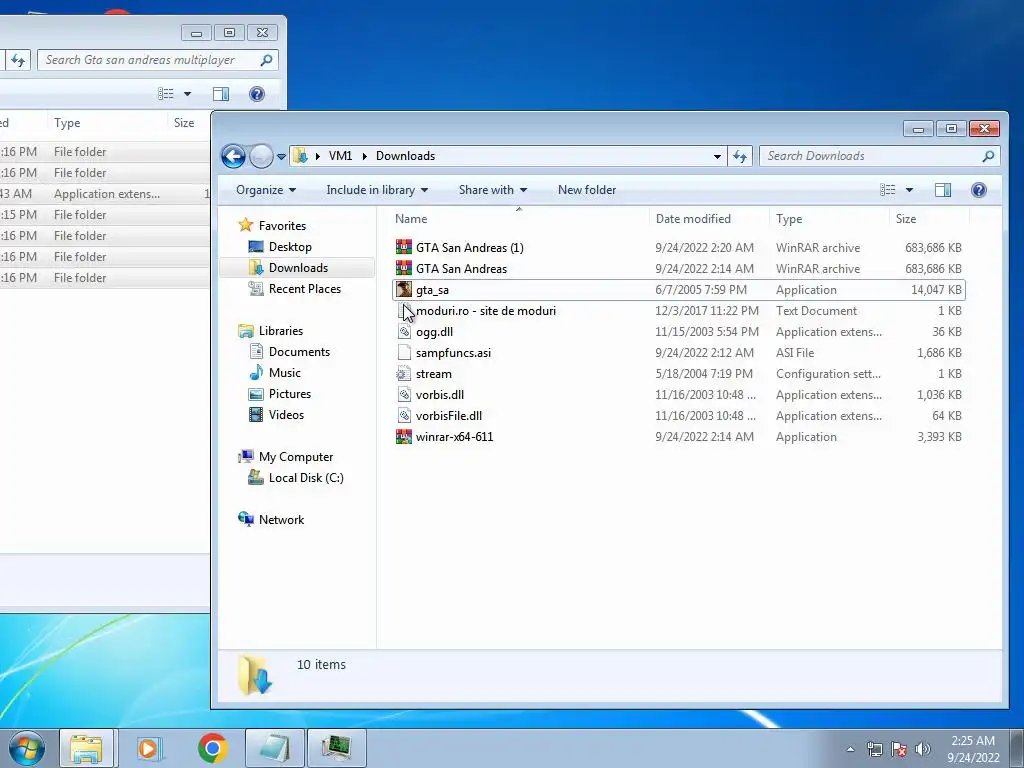Click the Help icon in Downloads window
Viewport: 1024px width, 768px height.
978,190
